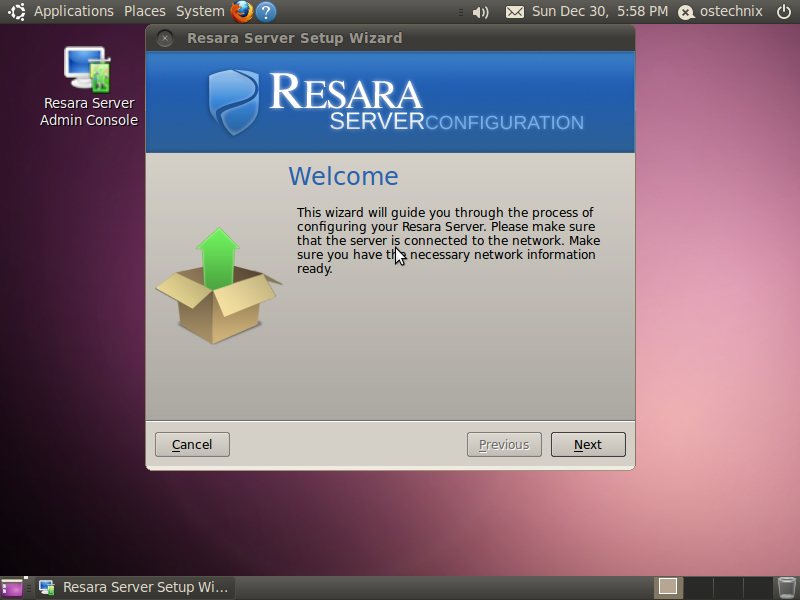Open the mail envelope messaging indicator
Viewport: 800px width, 600px height.
pyautogui.click(x=514, y=12)
